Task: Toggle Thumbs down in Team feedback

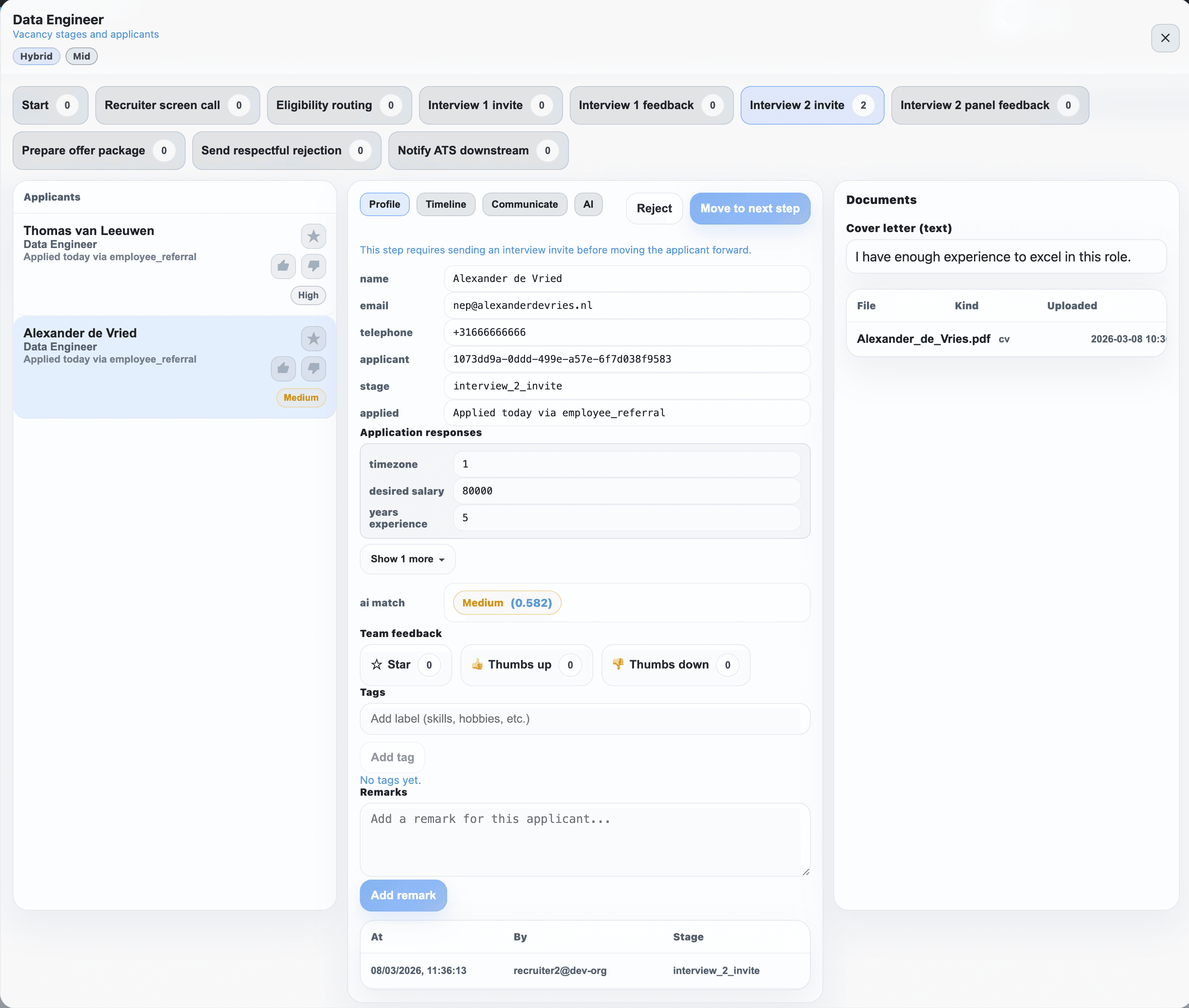Action: tap(675, 665)
